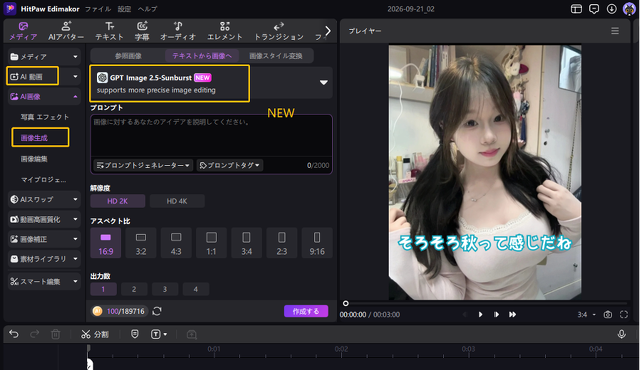Select 画像編集 in sidebar

pyautogui.click(x=34, y=159)
